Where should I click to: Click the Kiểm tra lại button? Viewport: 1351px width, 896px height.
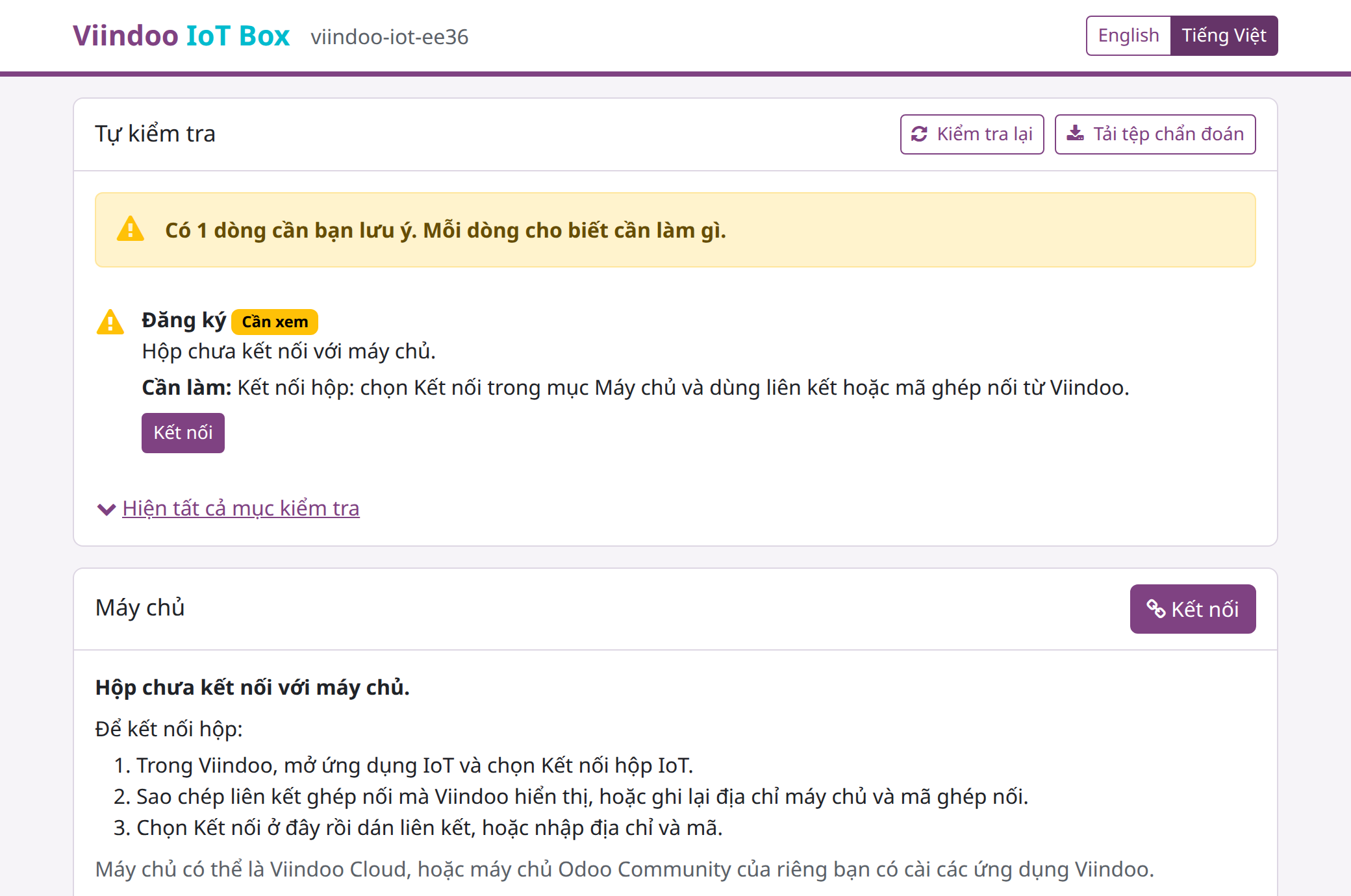tap(972, 134)
